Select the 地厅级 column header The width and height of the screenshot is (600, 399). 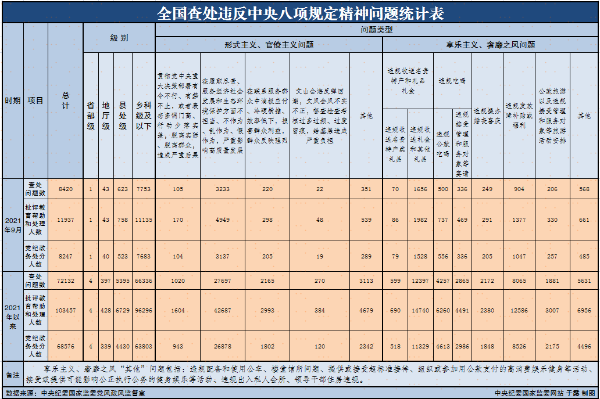(106, 116)
